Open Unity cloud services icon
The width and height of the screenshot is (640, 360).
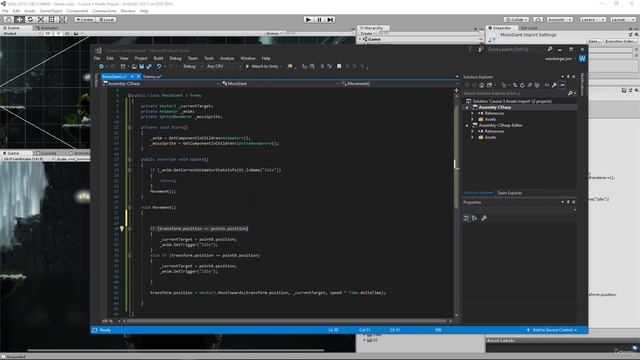point(538,19)
